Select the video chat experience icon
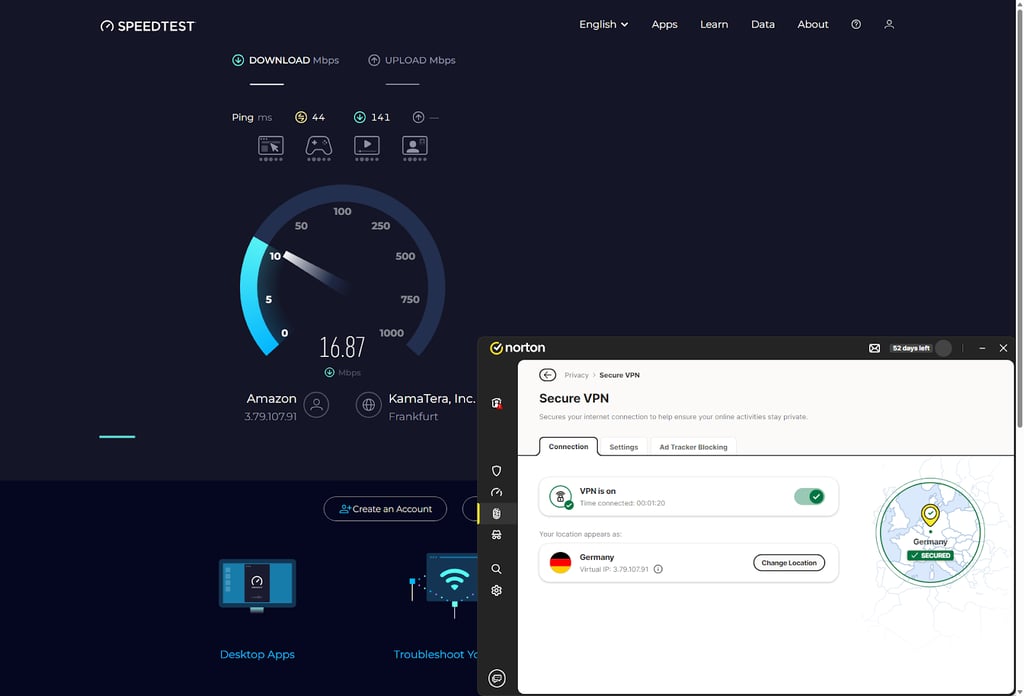This screenshot has height=696, width=1024. click(x=415, y=148)
